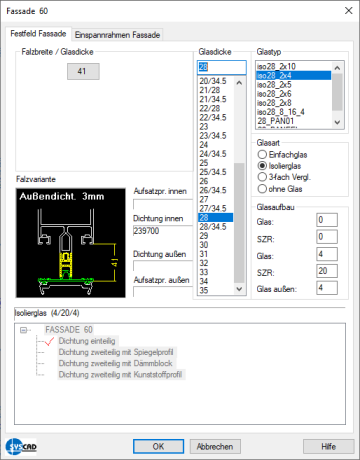Switch to Einspannrahmen Fassade tab
Viewport: 360px width, 460px height.
click(x=117, y=35)
